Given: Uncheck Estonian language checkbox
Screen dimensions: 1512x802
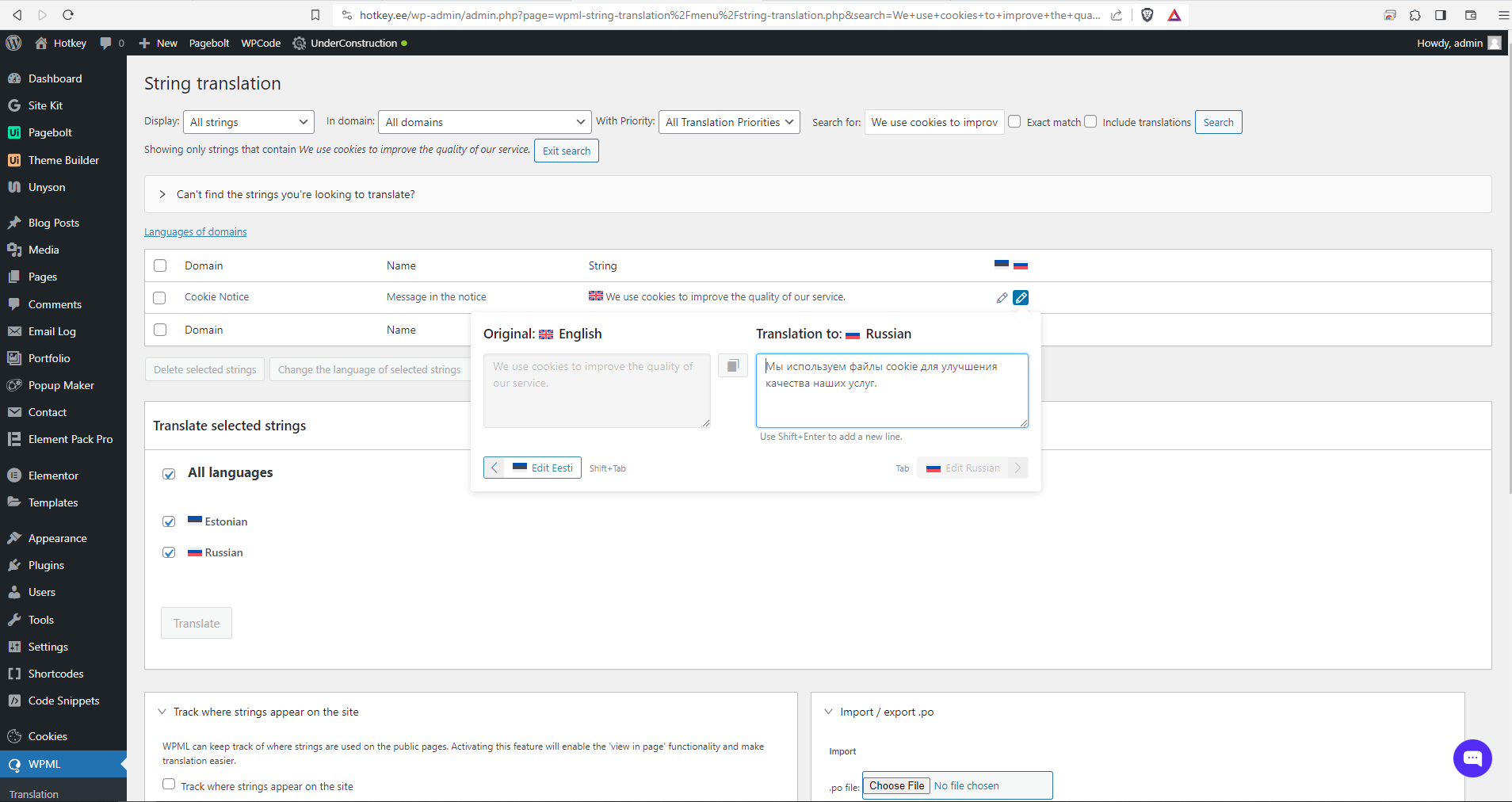Looking at the screenshot, I should [169, 521].
